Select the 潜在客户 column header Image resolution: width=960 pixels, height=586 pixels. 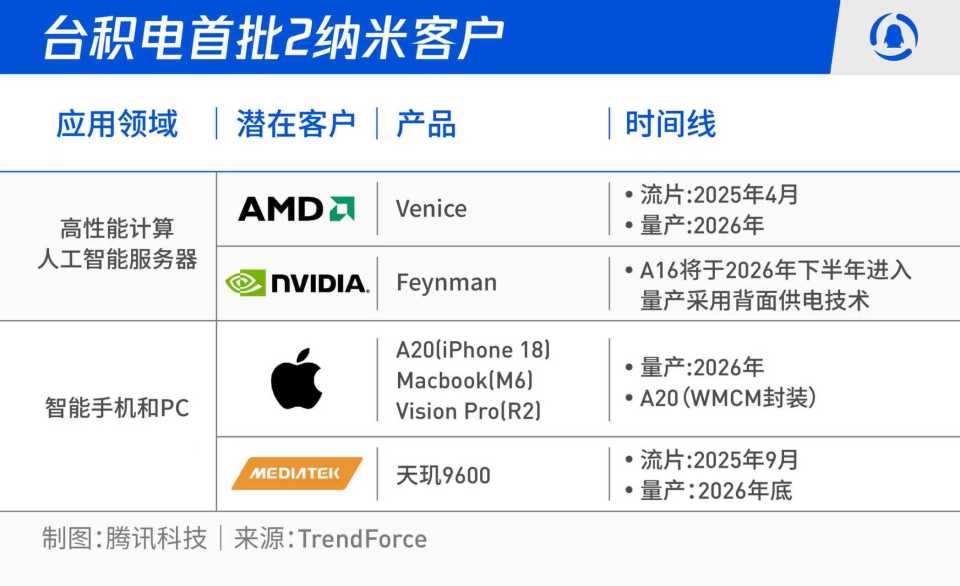(296, 124)
